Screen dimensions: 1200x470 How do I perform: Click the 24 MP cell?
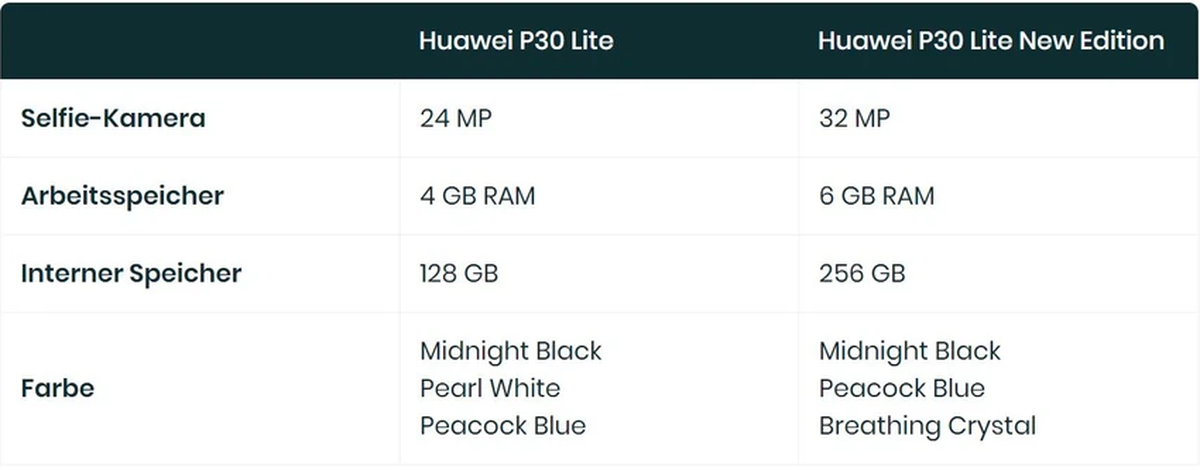coord(456,118)
